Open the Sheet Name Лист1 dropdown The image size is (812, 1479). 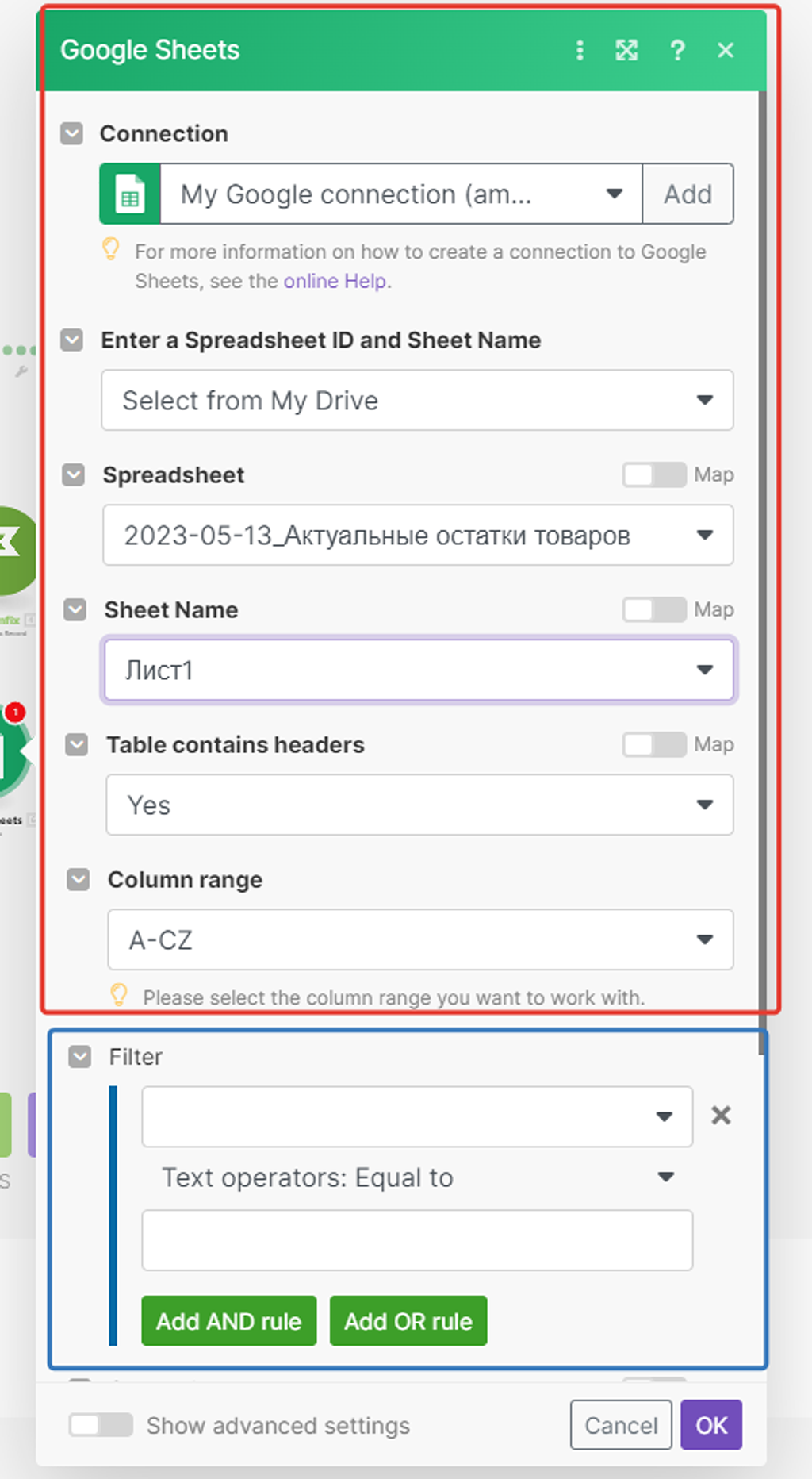tap(419, 670)
